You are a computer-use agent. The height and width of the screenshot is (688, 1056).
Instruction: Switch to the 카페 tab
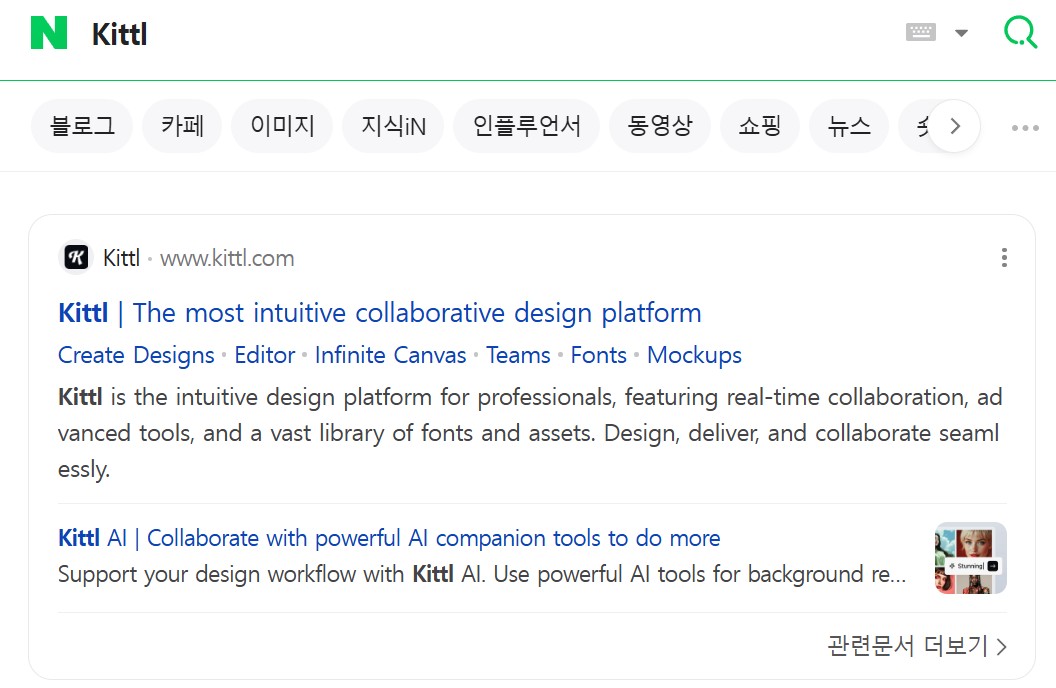pyautogui.click(x=182, y=126)
